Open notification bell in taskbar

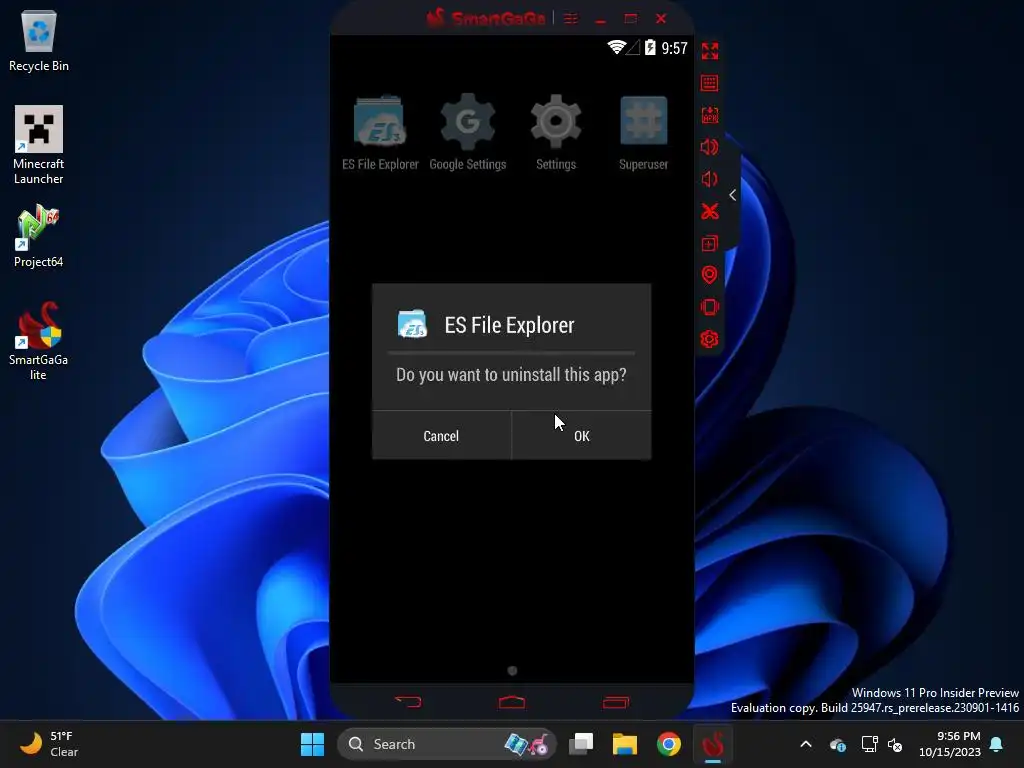point(997,744)
